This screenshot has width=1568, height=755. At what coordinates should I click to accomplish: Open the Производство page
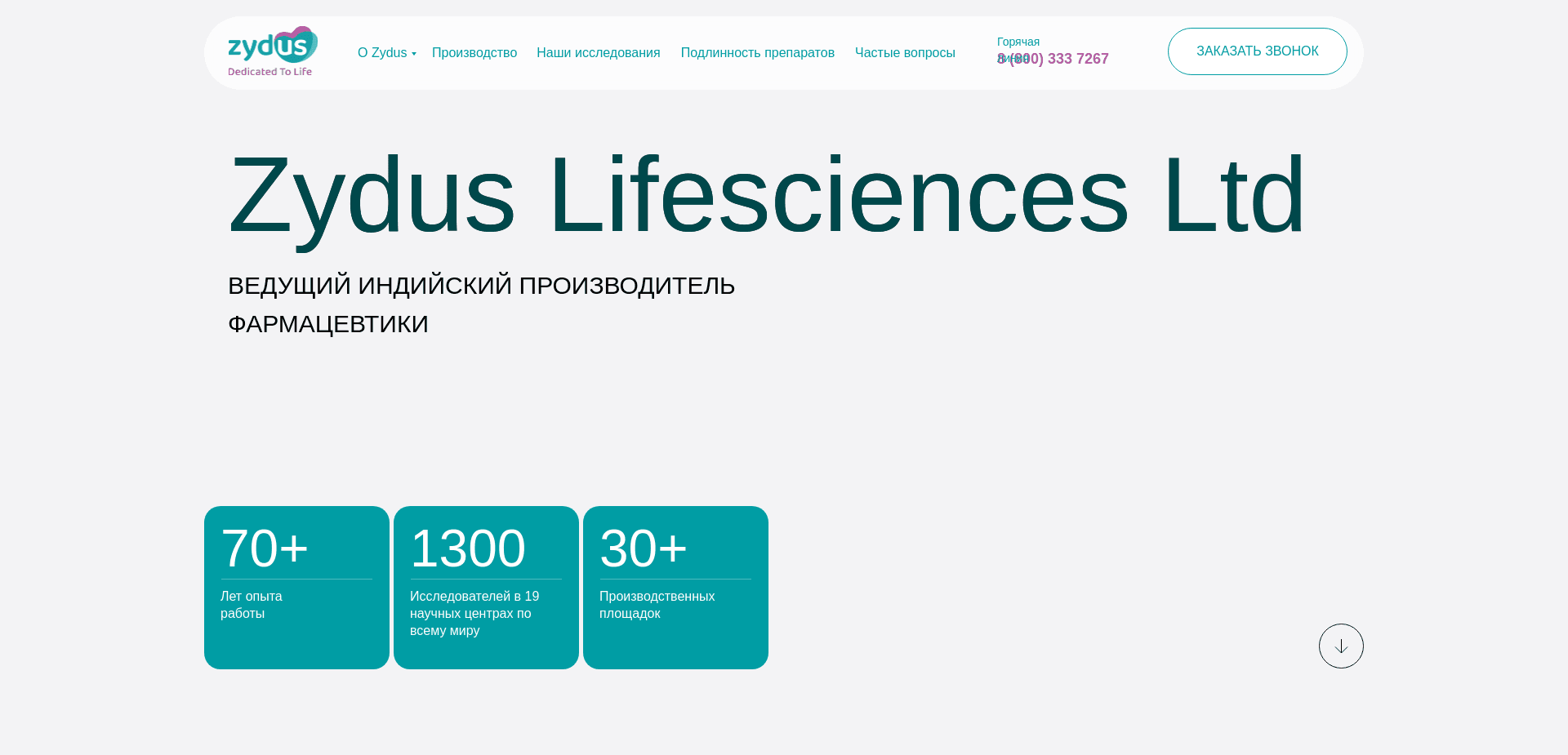tap(474, 52)
